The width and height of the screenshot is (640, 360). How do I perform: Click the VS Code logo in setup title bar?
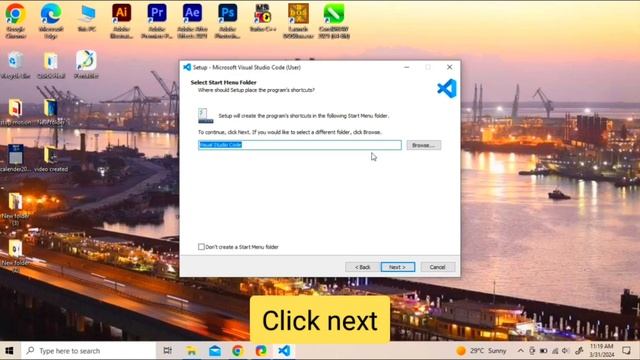(187, 67)
